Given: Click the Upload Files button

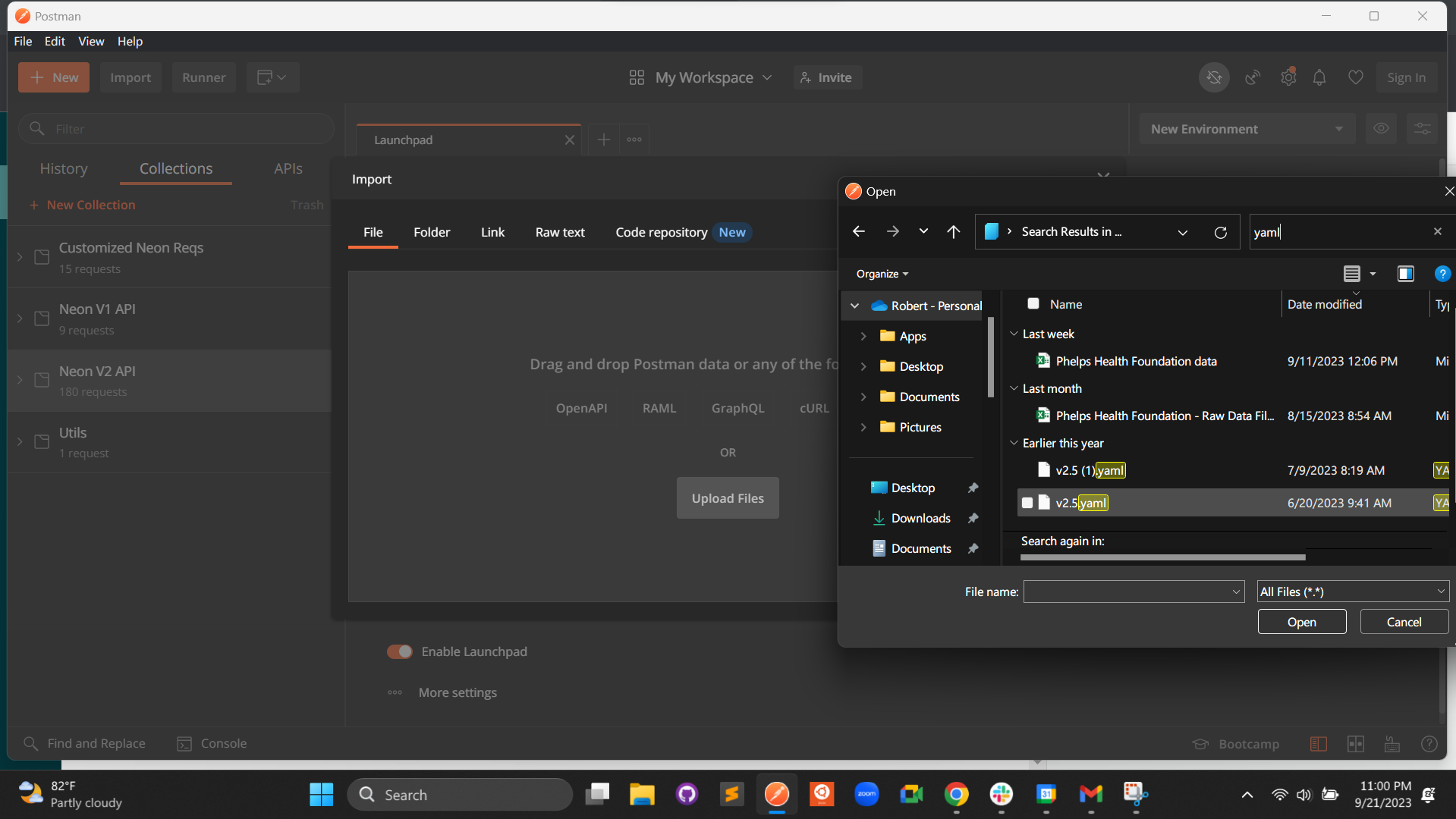Looking at the screenshot, I should (728, 498).
